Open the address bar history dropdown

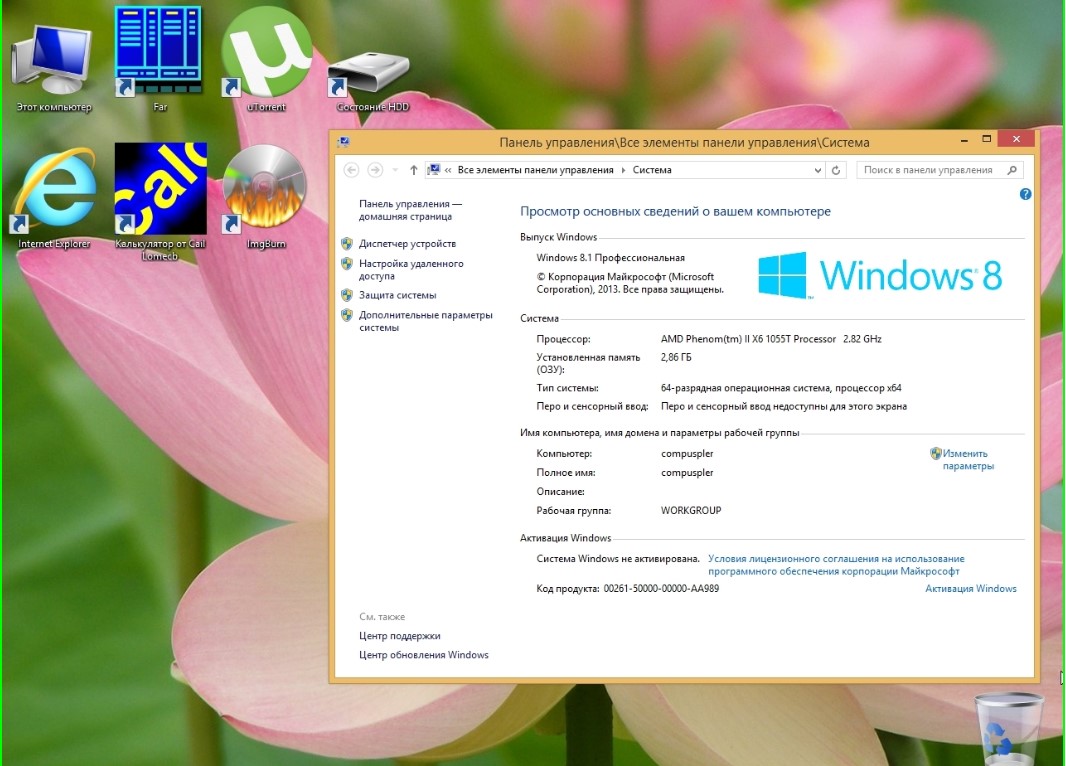[817, 170]
